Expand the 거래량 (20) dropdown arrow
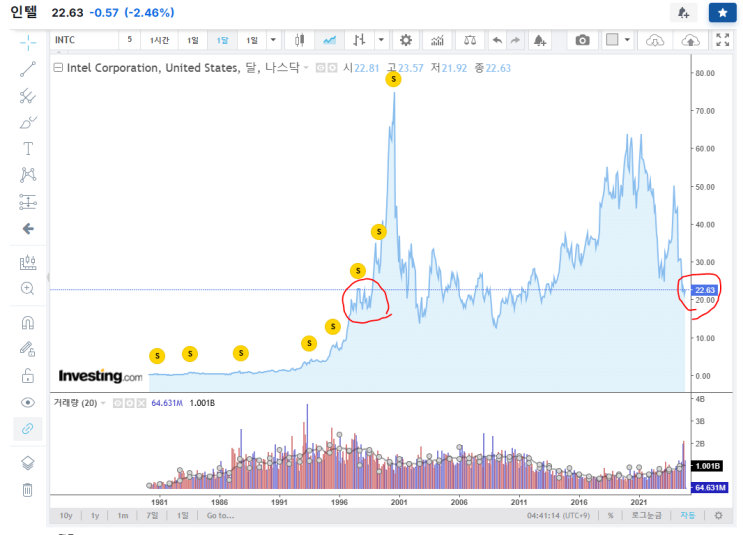 point(103,403)
